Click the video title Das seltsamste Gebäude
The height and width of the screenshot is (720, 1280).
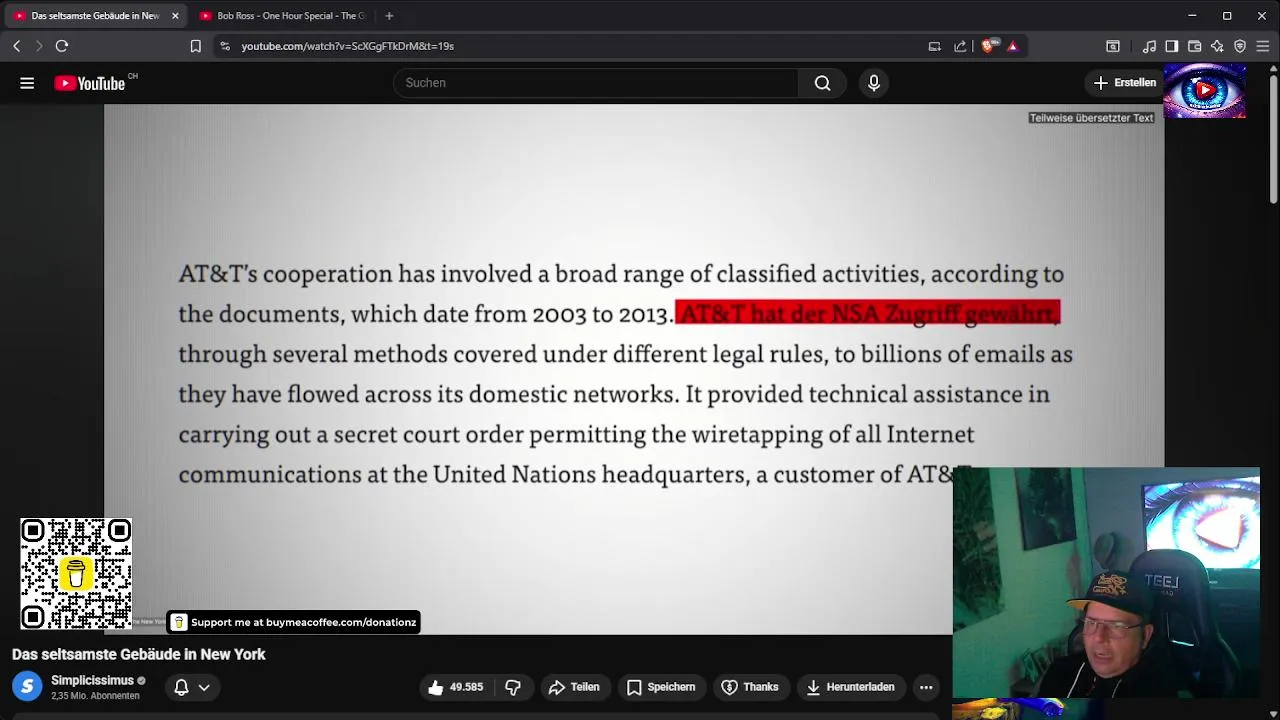click(139, 654)
